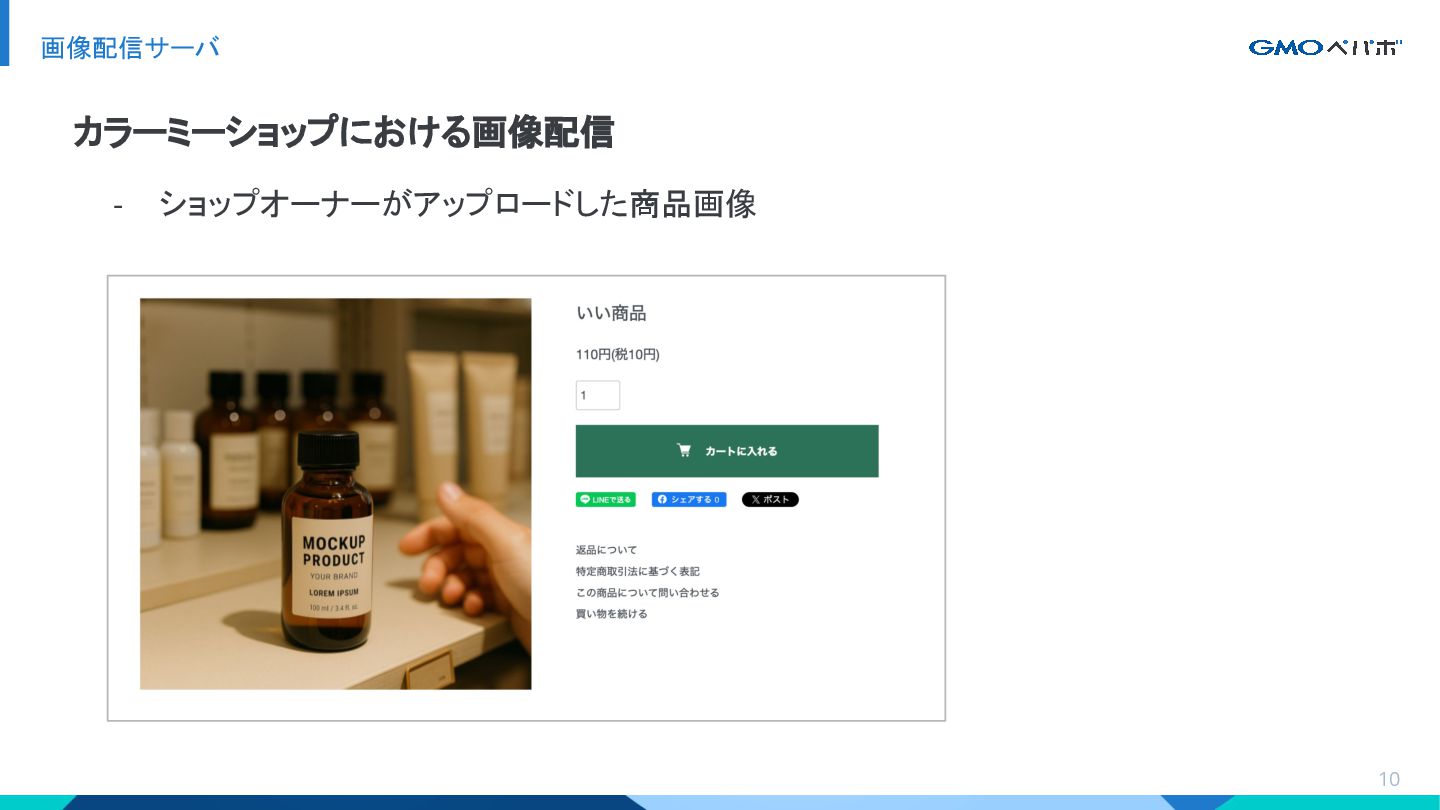
Task: Click the いい商品 product title
Action: tap(611, 313)
